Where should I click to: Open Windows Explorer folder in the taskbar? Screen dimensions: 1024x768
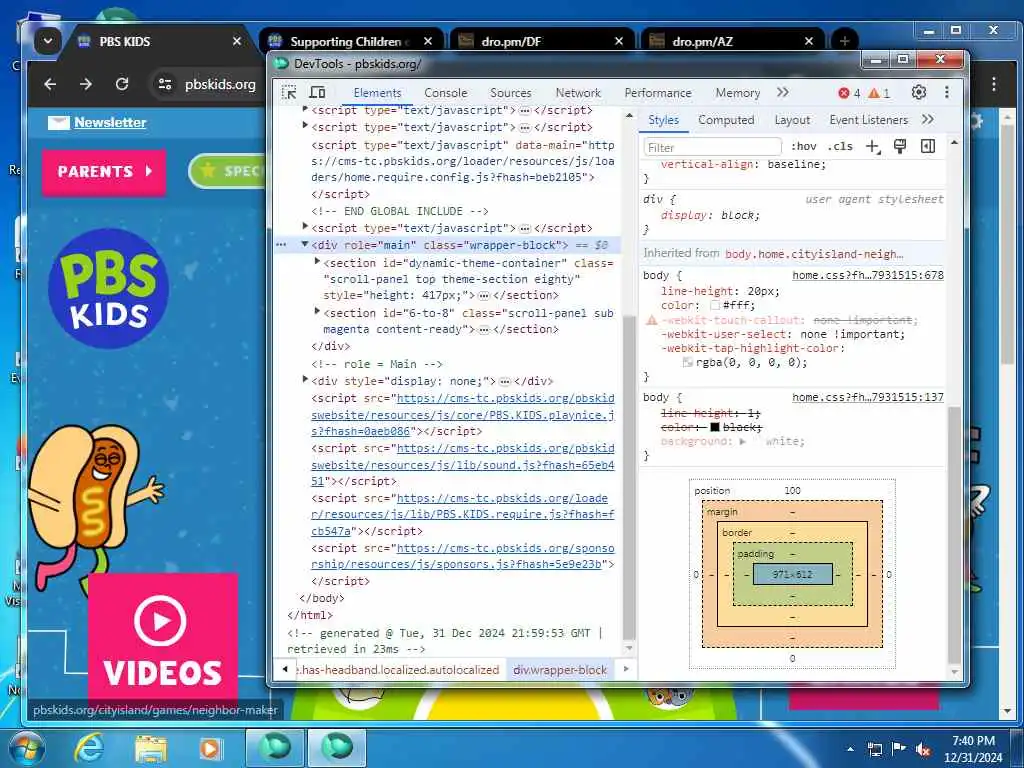[151, 748]
